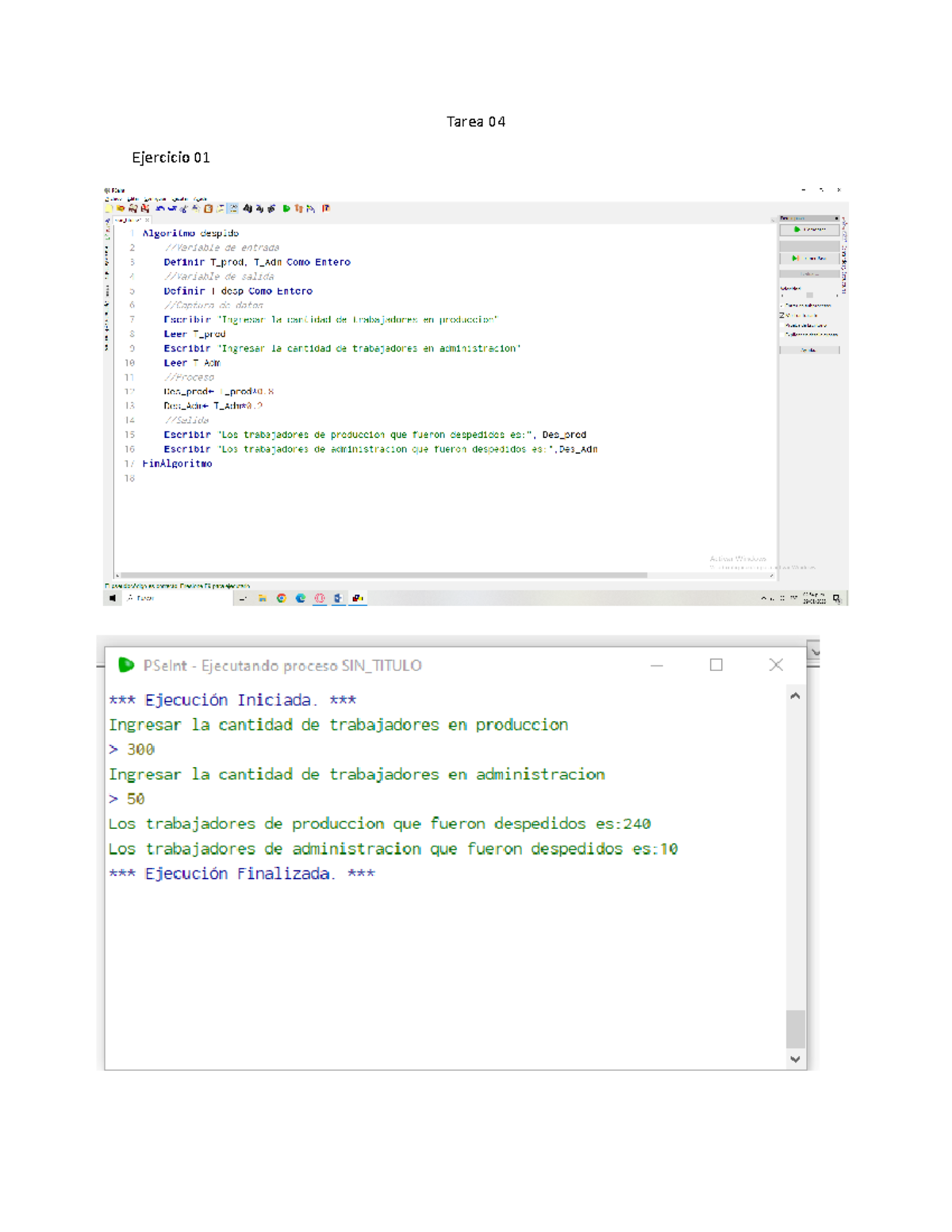Click the New file toolbar icon

(x=109, y=209)
